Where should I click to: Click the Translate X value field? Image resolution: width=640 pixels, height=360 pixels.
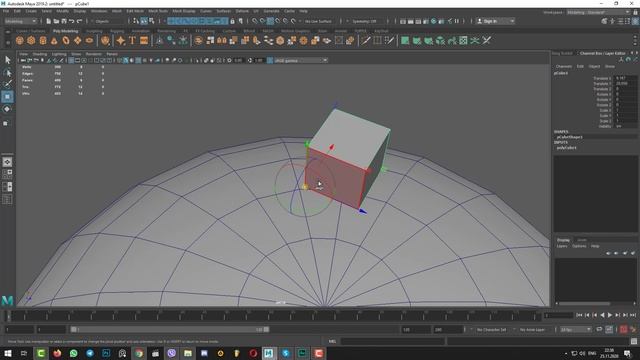tap(625, 78)
